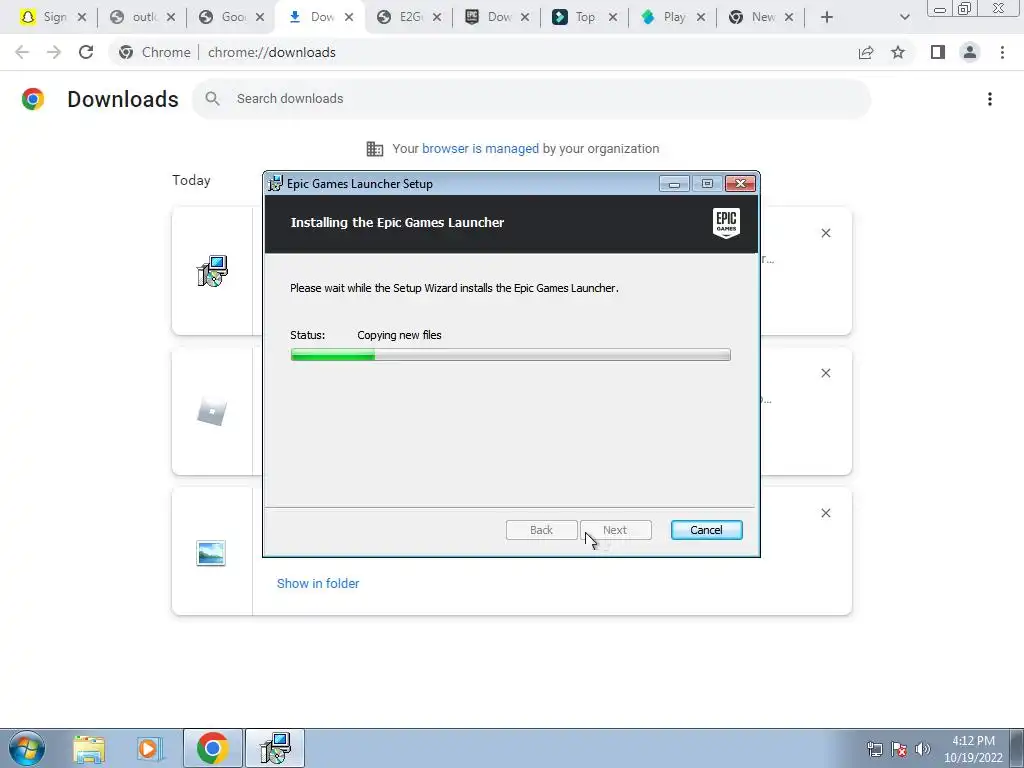This screenshot has width=1024, height=768.
Task: Share this page icon
Action: click(x=866, y=52)
